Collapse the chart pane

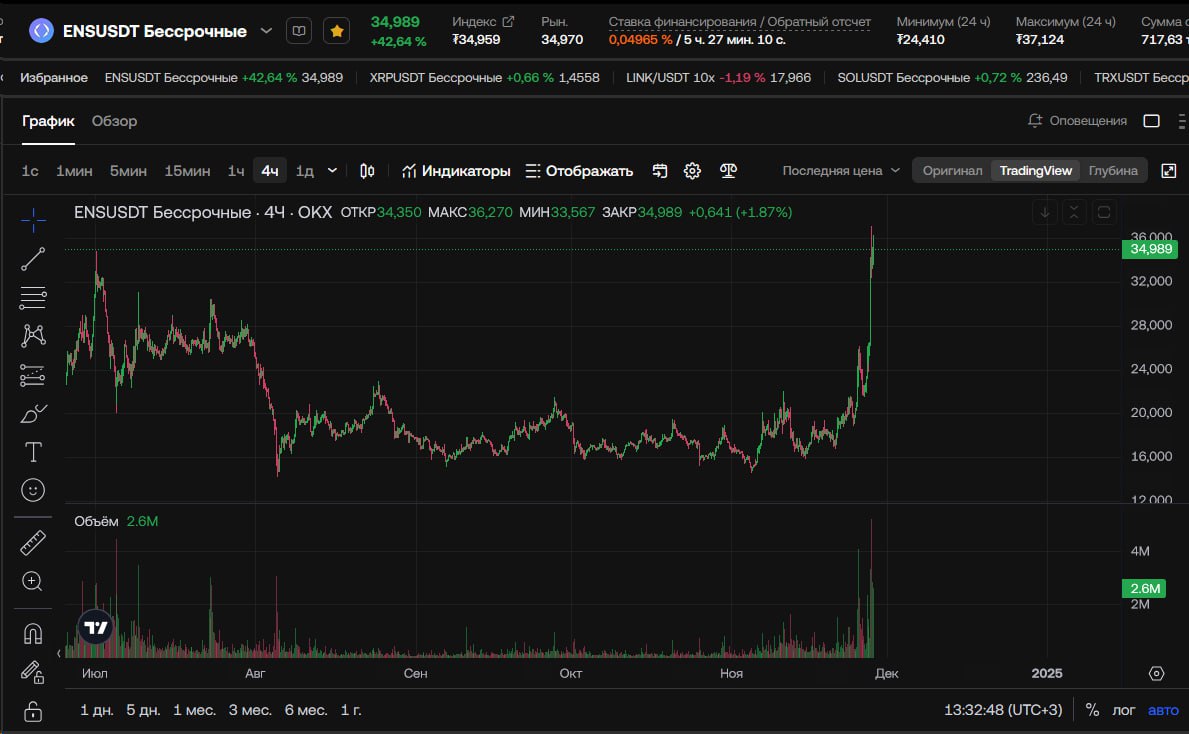(1074, 212)
